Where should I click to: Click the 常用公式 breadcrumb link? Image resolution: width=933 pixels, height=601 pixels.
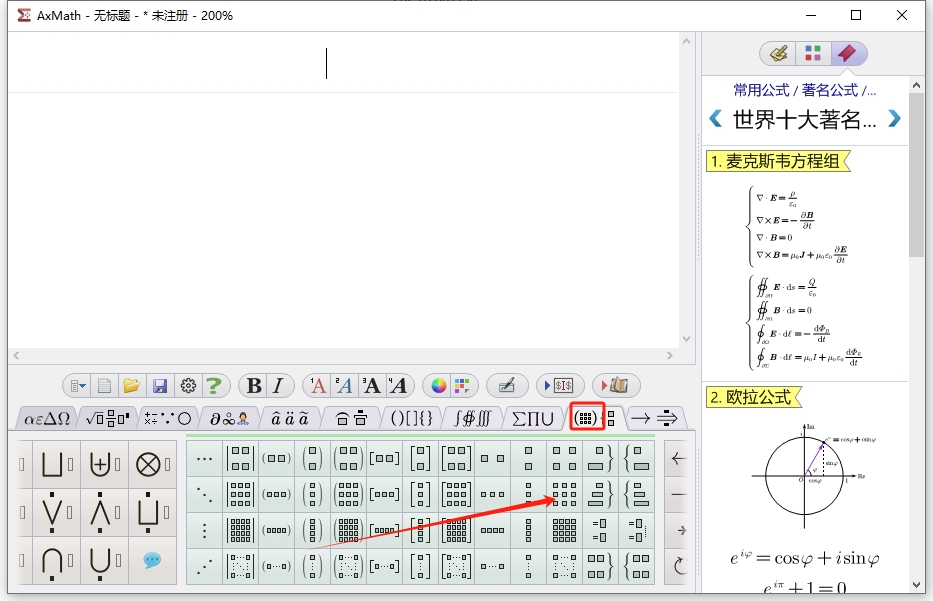[x=762, y=89]
